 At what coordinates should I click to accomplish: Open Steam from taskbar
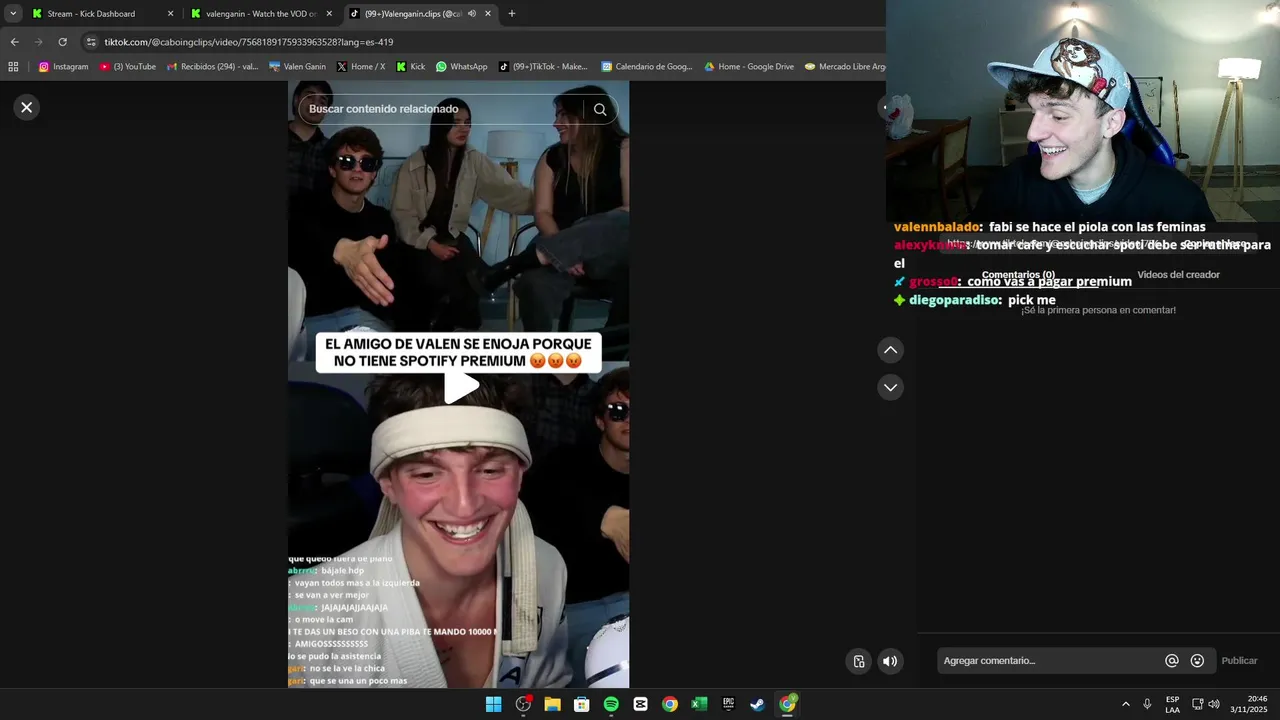pos(758,704)
